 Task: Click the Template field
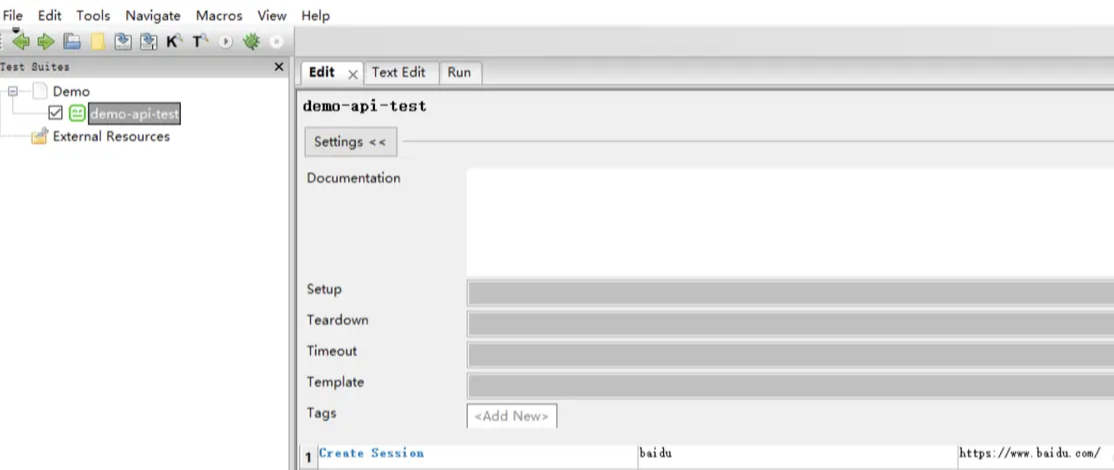pos(790,386)
